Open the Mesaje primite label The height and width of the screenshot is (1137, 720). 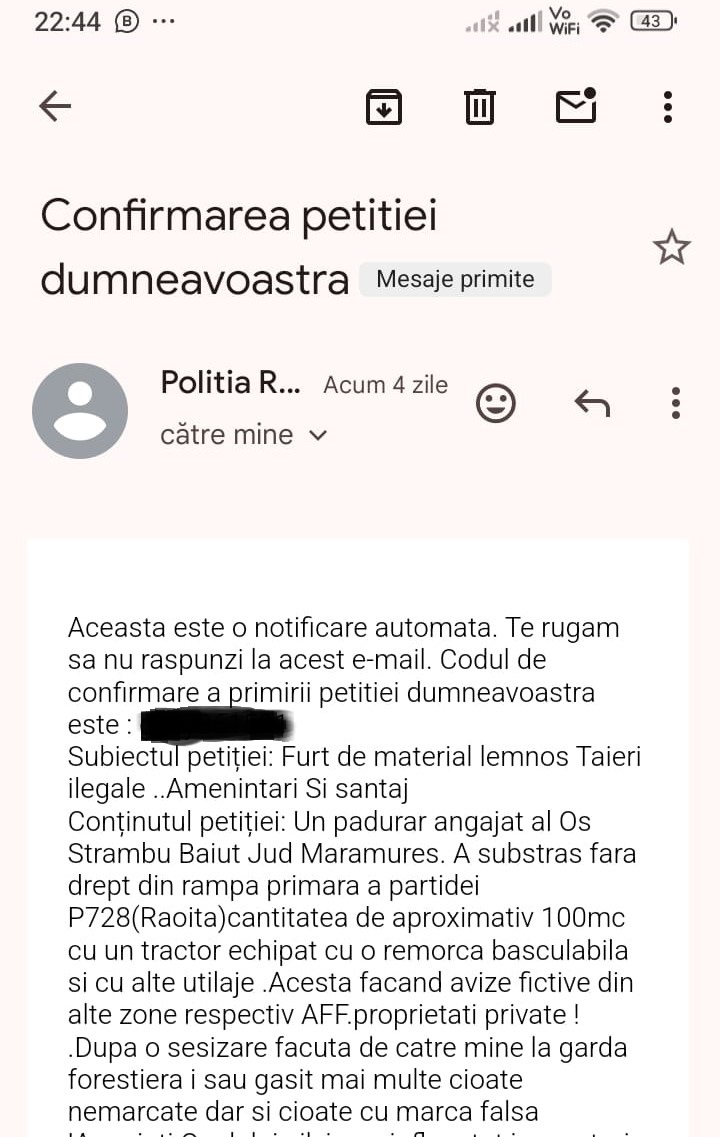point(455,279)
